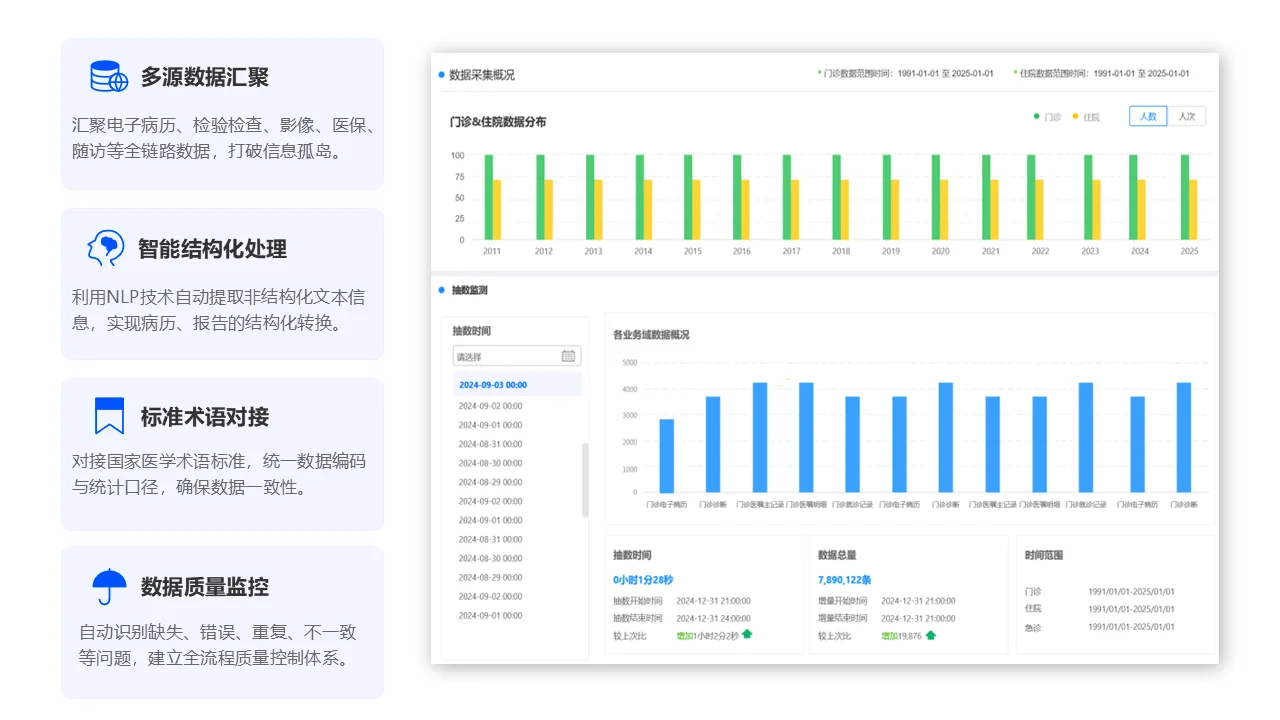The width and height of the screenshot is (1280, 720).
Task: Click the 抽数开始时间 label
Action: coord(638,601)
